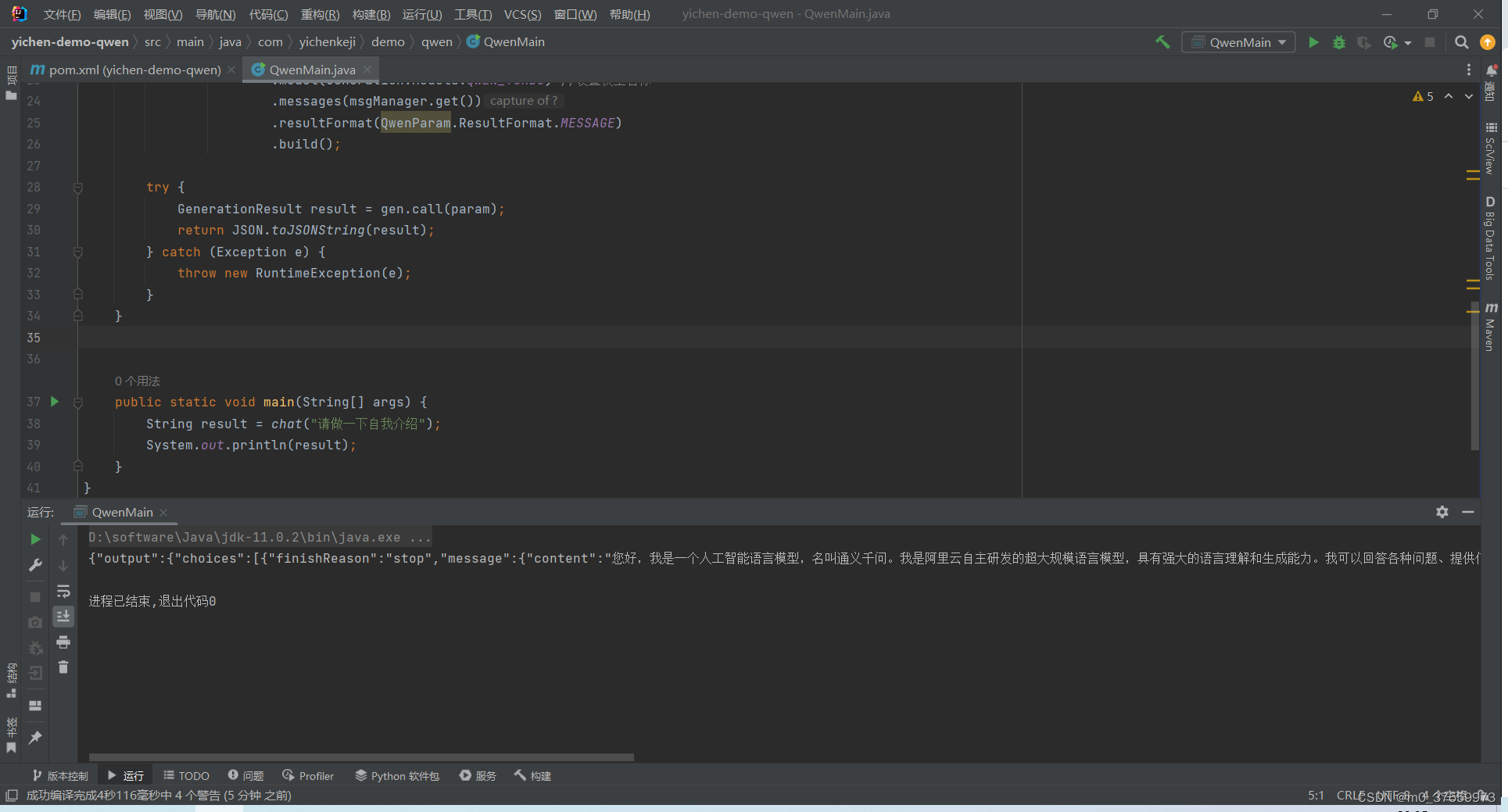This screenshot has width=1508, height=812.
Task: Click the 0 个用法 usages hint
Action: coord(138,381)
